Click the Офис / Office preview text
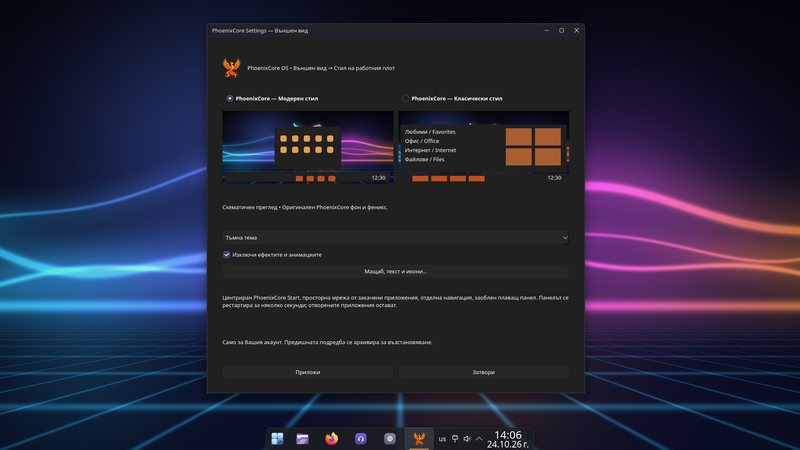Screen dimensions: 800x450 [x=422, y=141]
